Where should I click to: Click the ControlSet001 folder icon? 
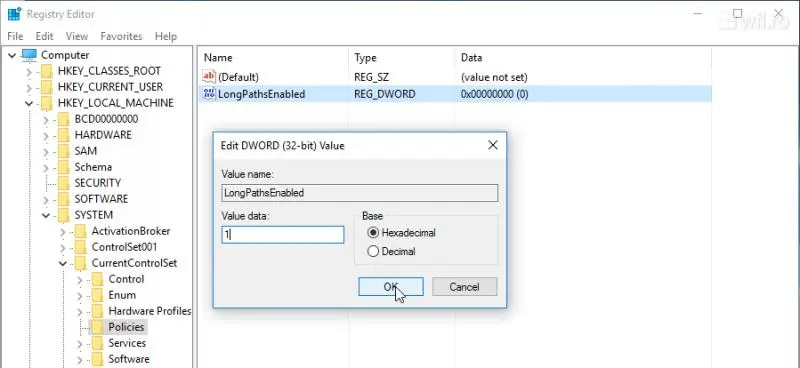(80, 247)
